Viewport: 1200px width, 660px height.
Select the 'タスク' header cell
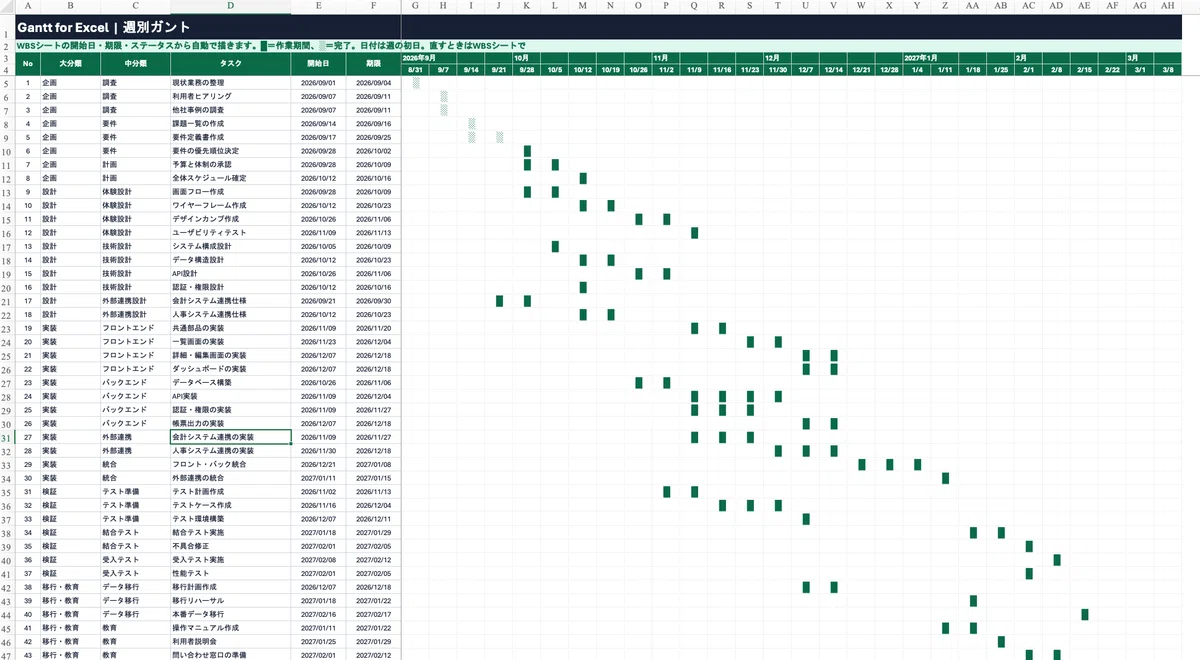231,63
